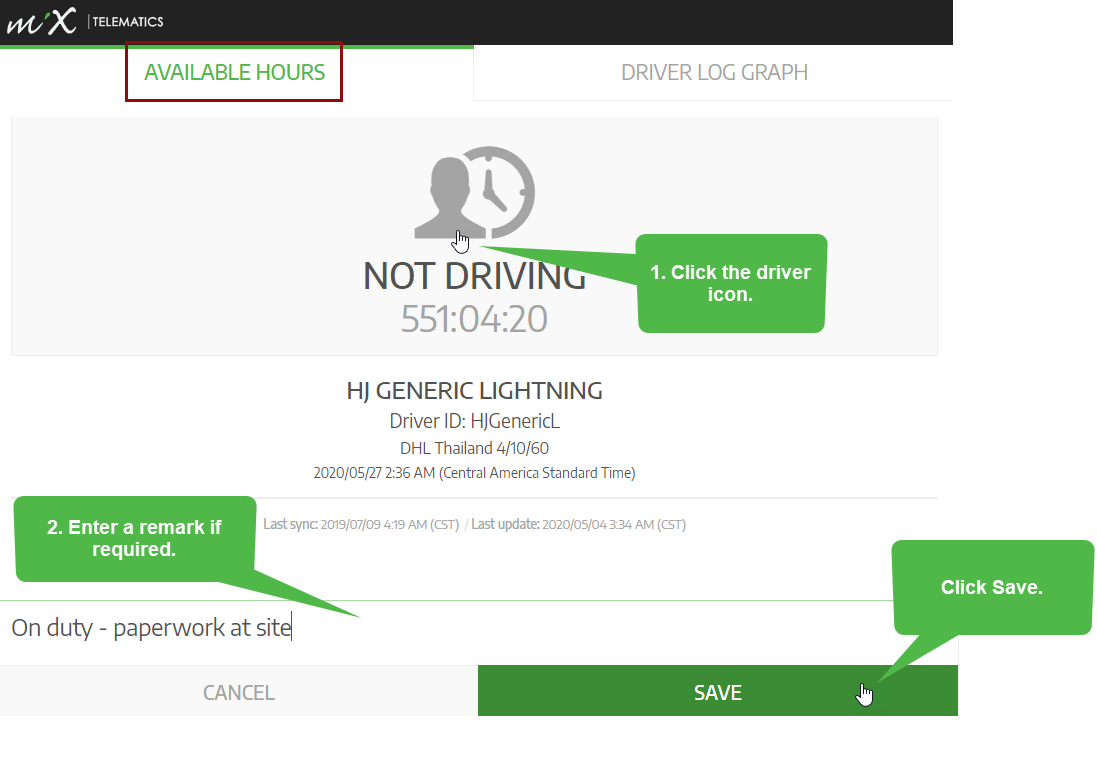Screen dimensions: 1097x760
Task: Select the Driver ID: HJGenericL text
Action: pos(474,421)
